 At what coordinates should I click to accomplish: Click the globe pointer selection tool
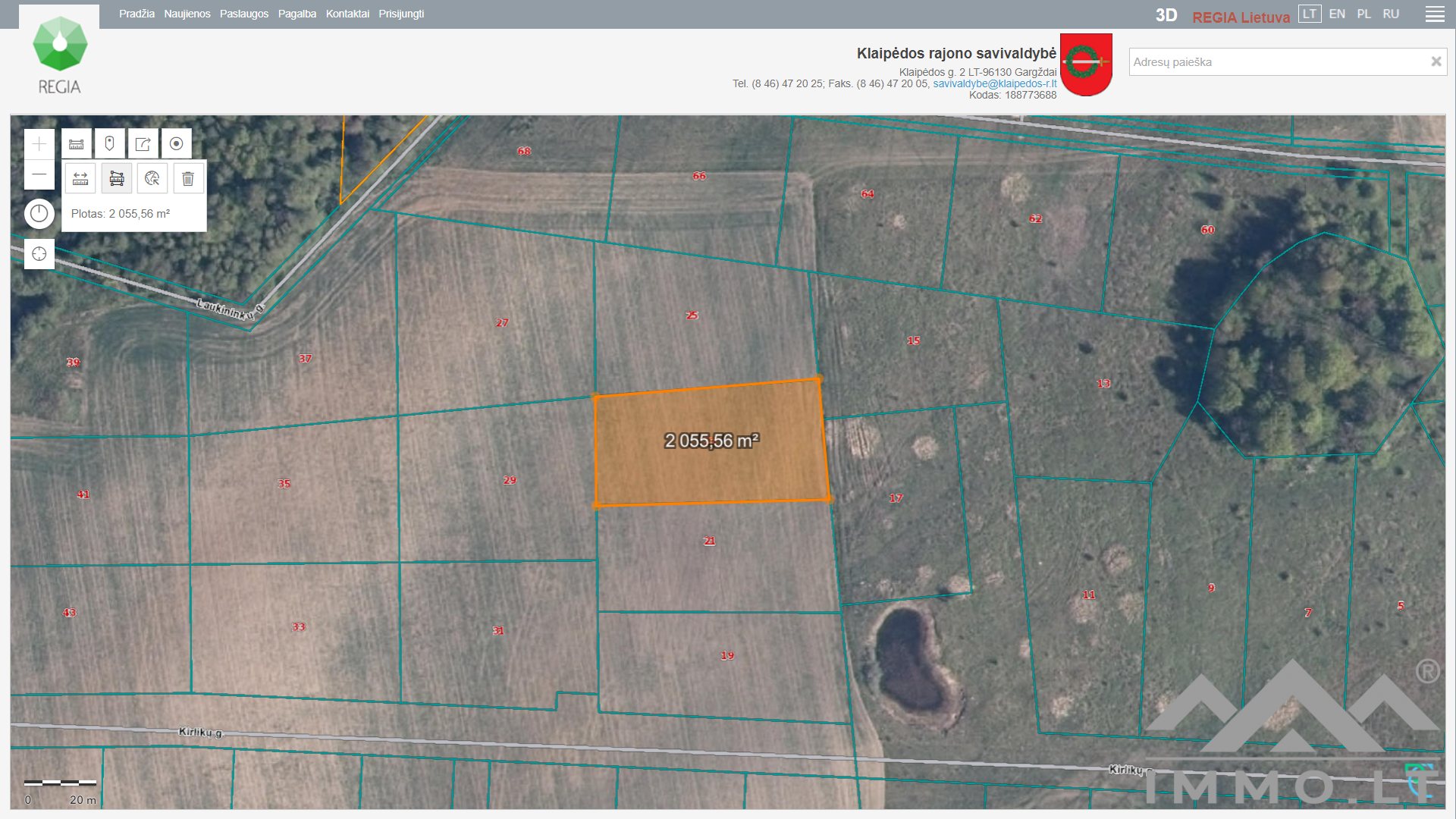[152, 179]
